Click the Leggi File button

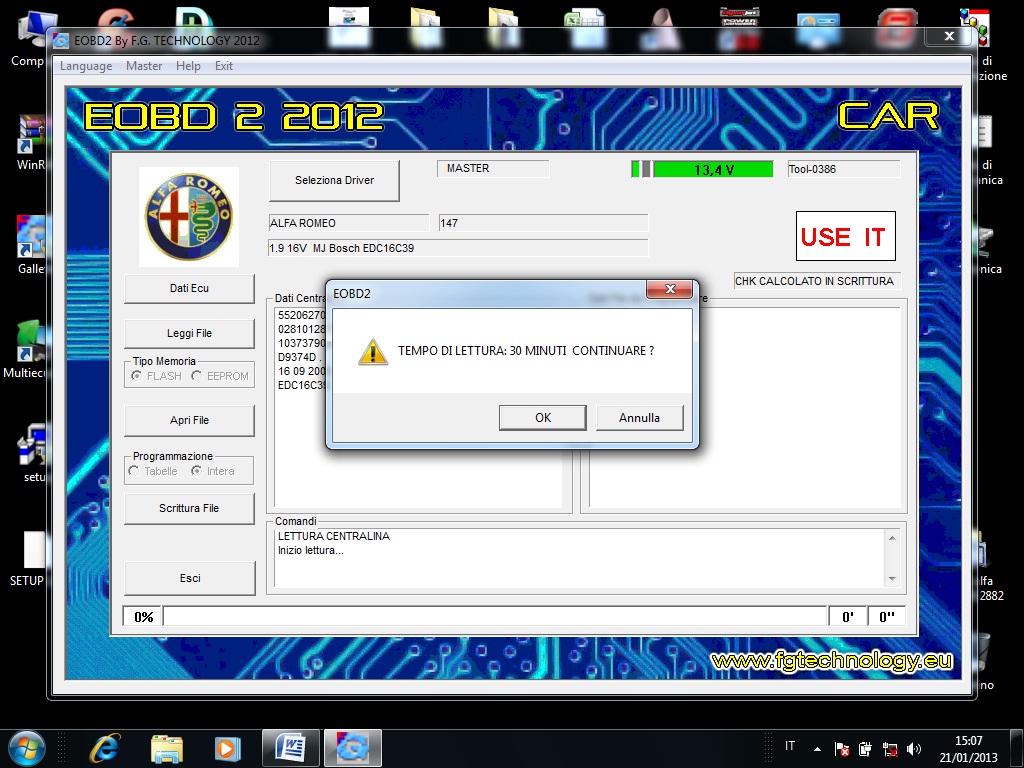click(189, 333)
